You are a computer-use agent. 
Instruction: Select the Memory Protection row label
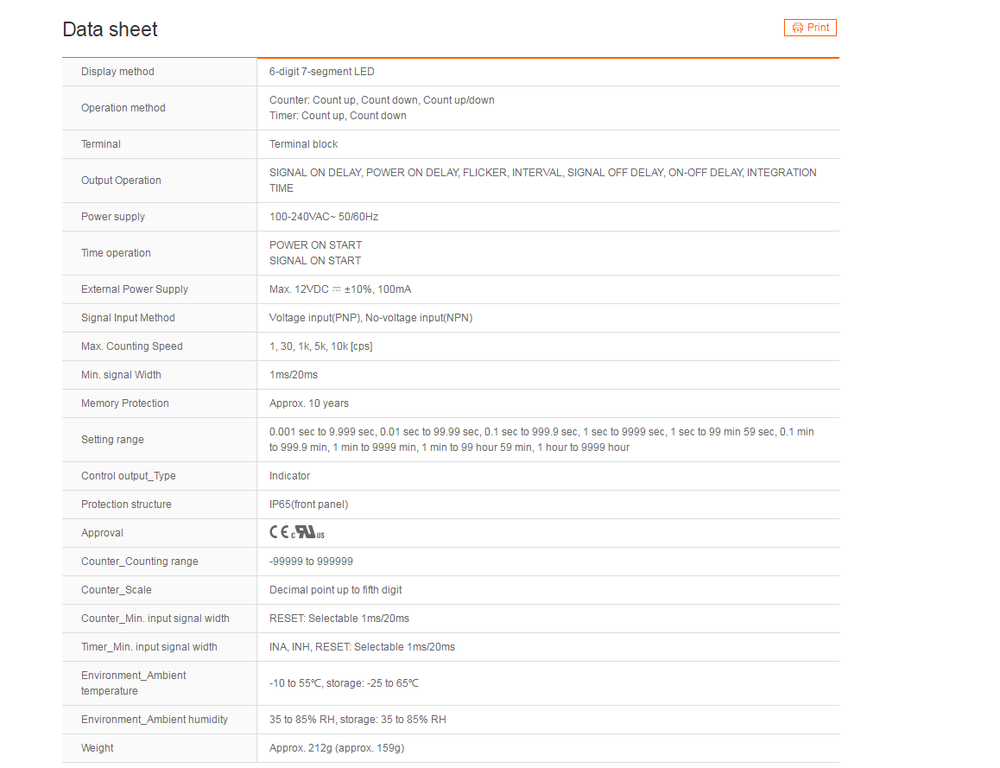[x=125, y=403]
